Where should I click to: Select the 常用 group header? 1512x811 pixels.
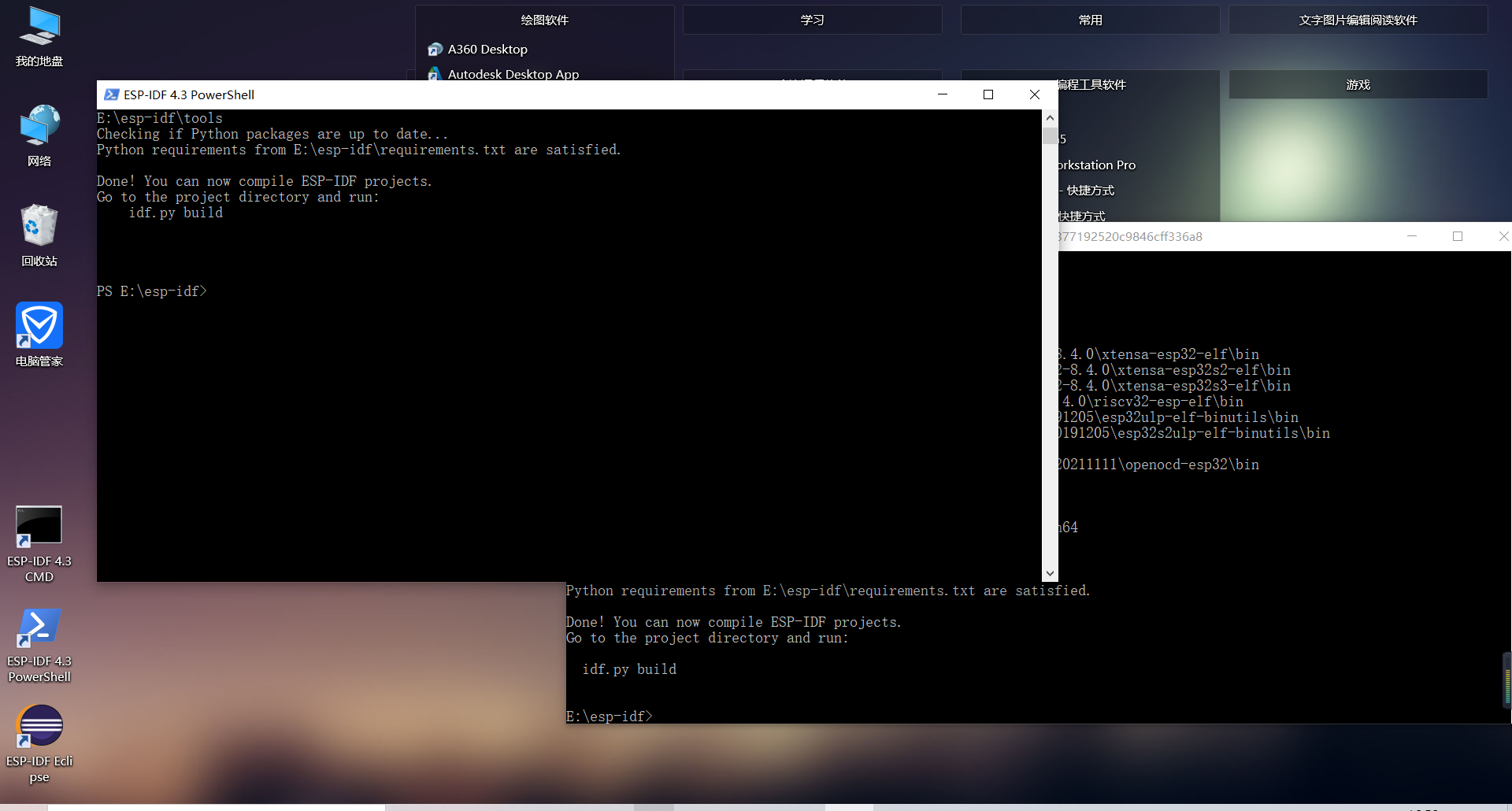pyautogui.click(x=1090, y=20)
